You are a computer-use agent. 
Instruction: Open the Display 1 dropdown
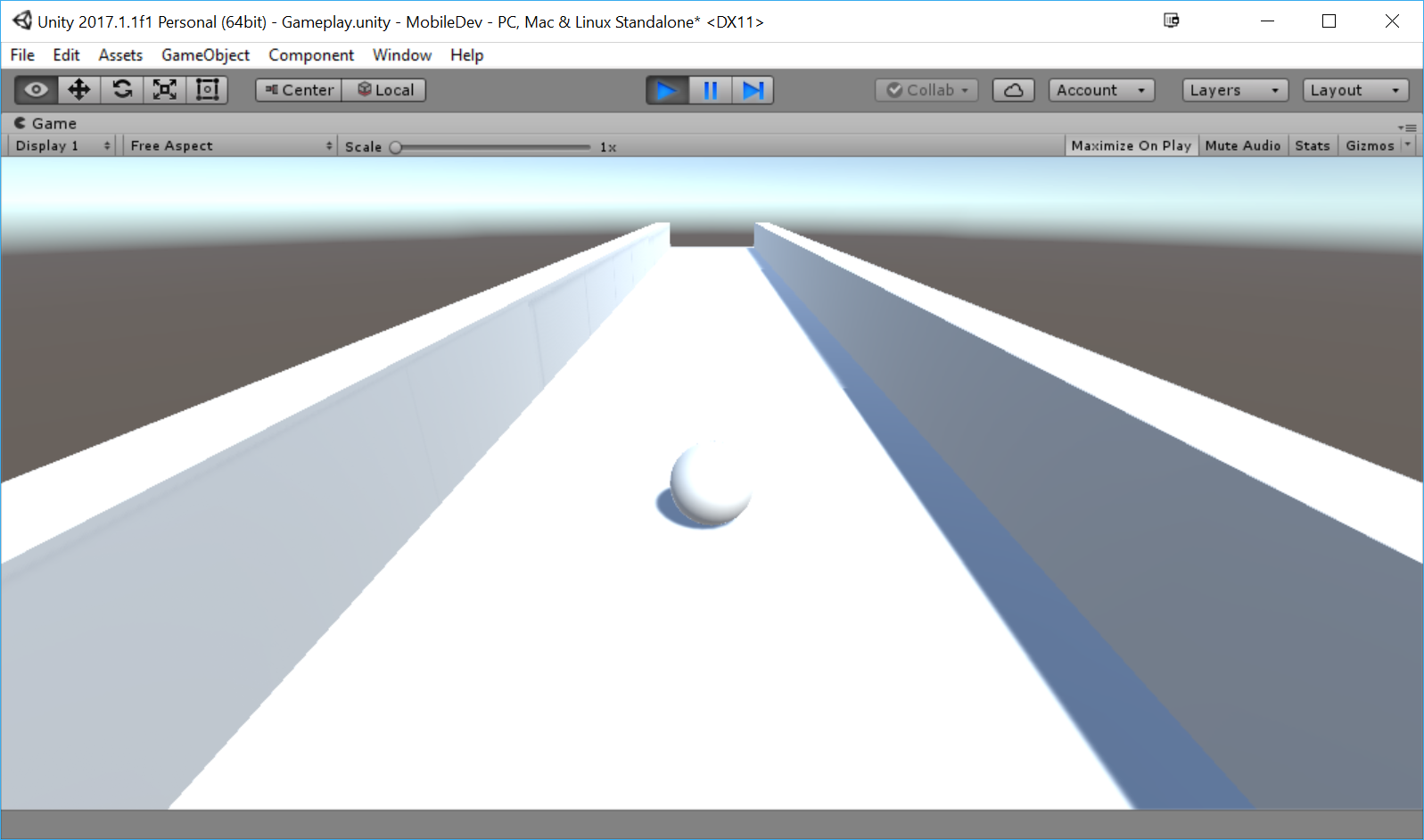pos(62,145)
